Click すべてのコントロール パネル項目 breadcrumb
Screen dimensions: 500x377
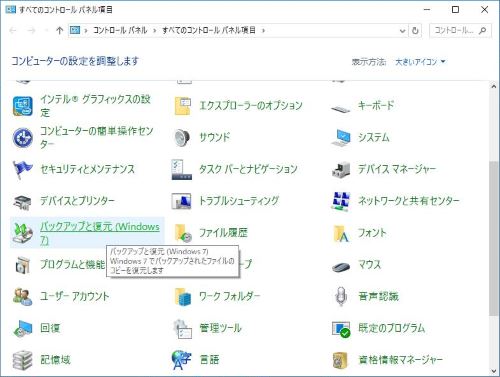[x=209, y=30]
